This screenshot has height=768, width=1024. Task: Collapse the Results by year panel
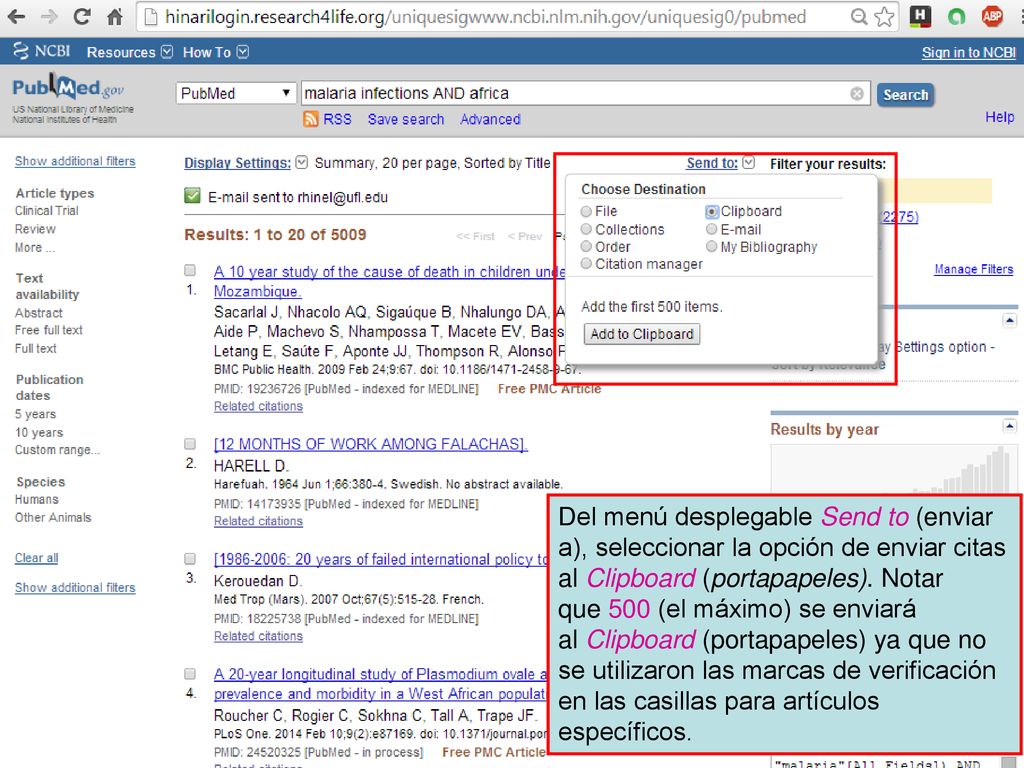tap(1010, 426)
